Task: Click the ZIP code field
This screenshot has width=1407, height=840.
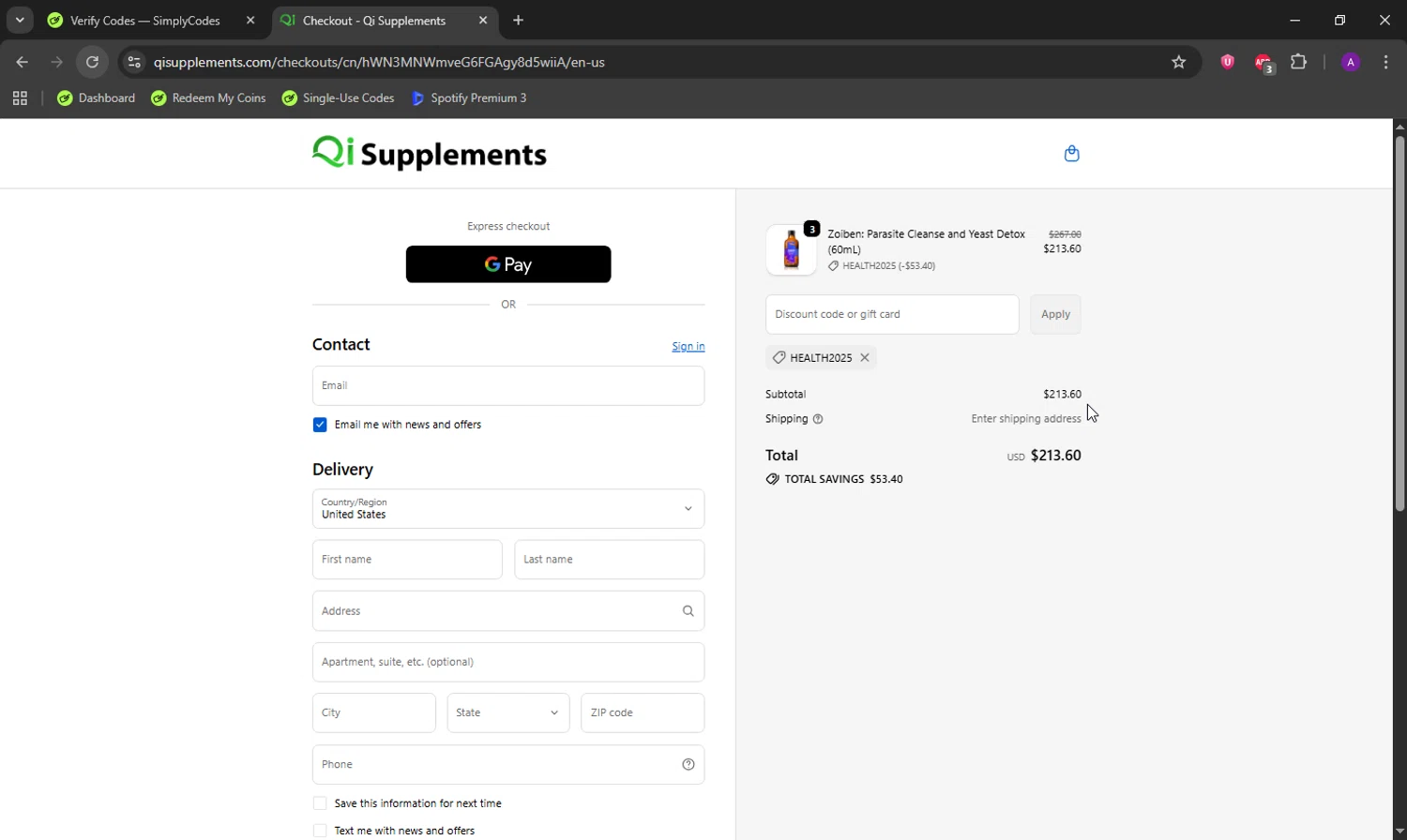Action: [643, 713]
